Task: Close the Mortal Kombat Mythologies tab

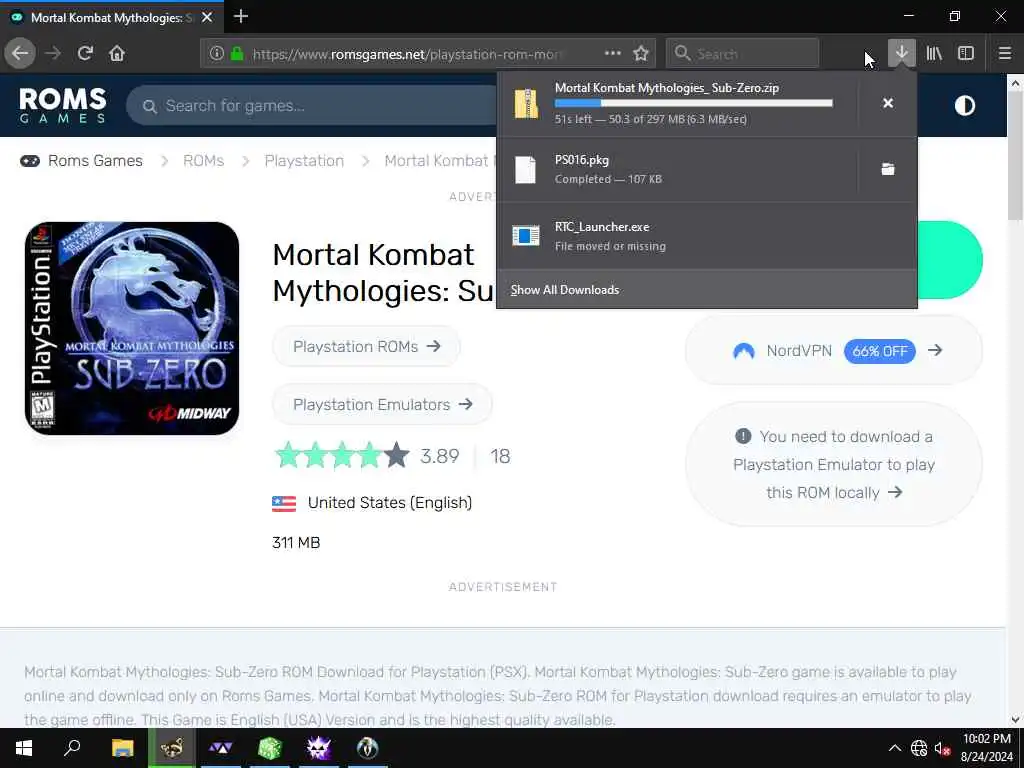Action: pyautogui.click(x=207, y=18)
